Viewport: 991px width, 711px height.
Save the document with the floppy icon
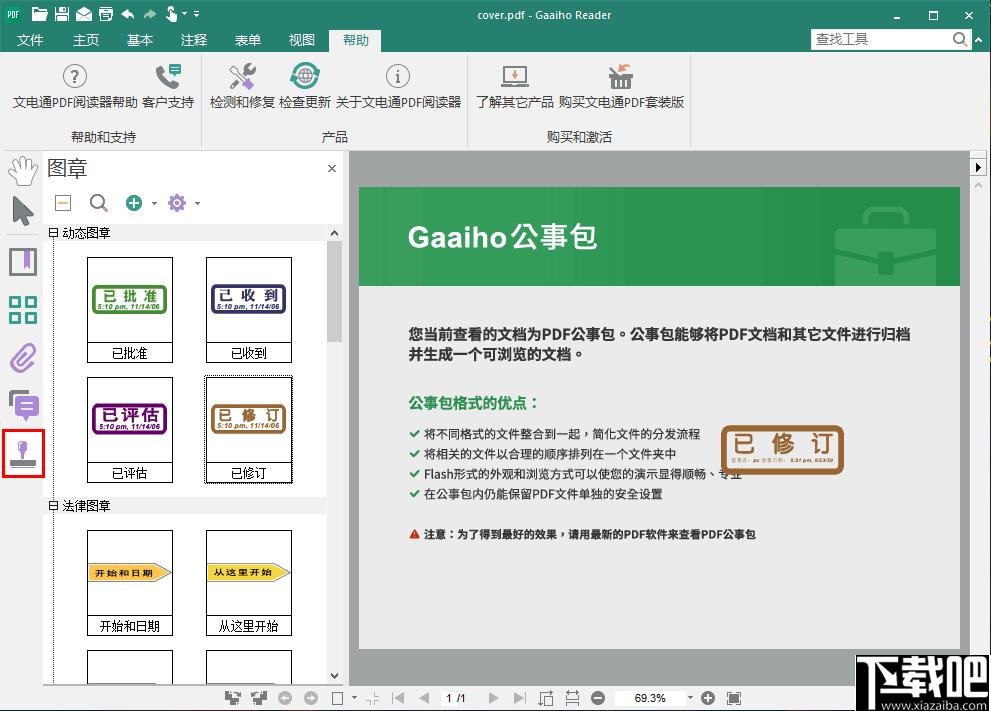tap(61, 14)
